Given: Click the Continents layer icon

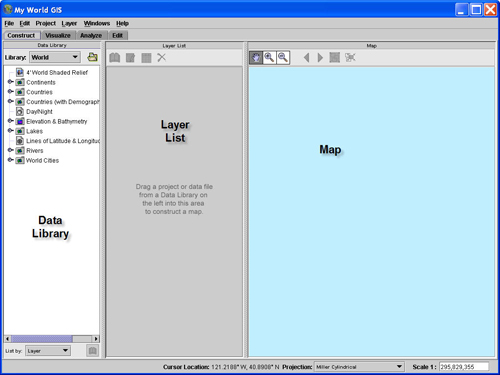Looking at the screenshot, I should pyautogui.click(x=20, y=82).
